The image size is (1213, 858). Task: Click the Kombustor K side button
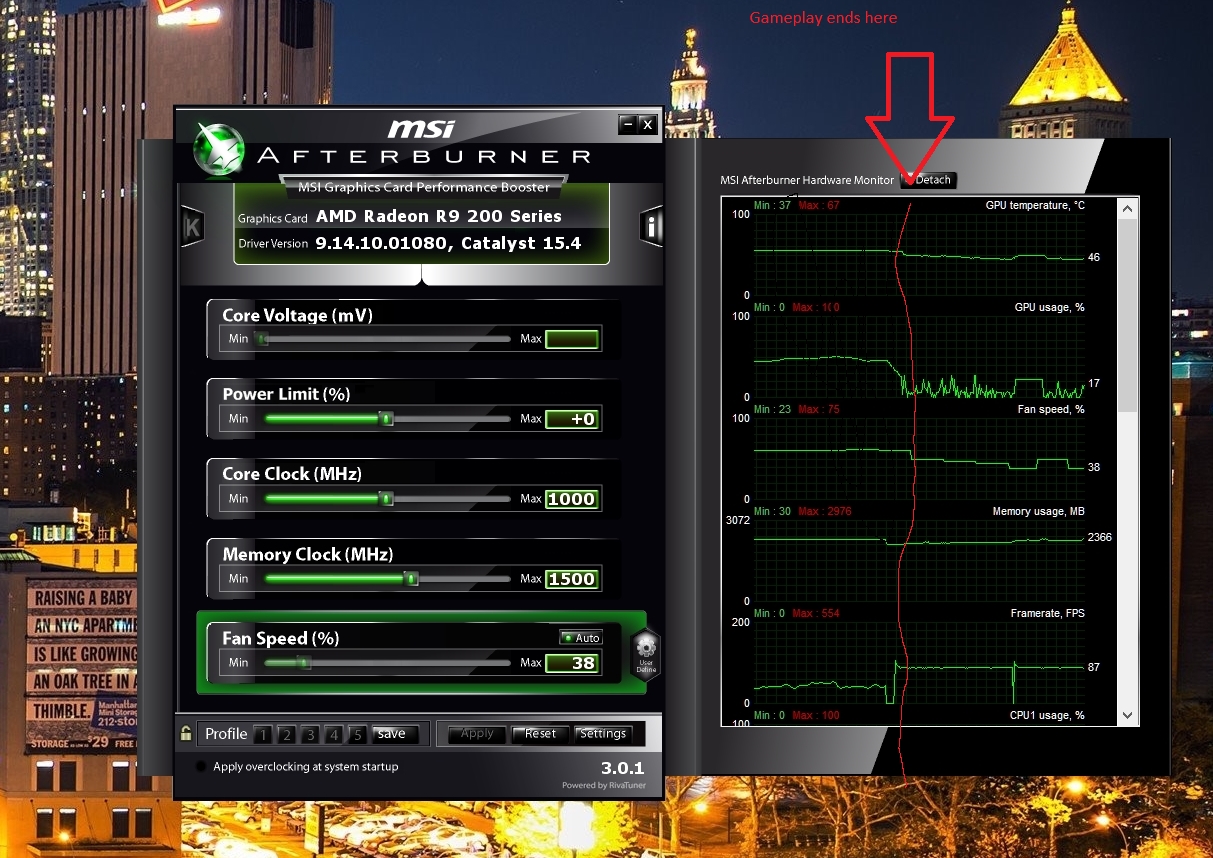pyautogui.click(x=192, y=227)
